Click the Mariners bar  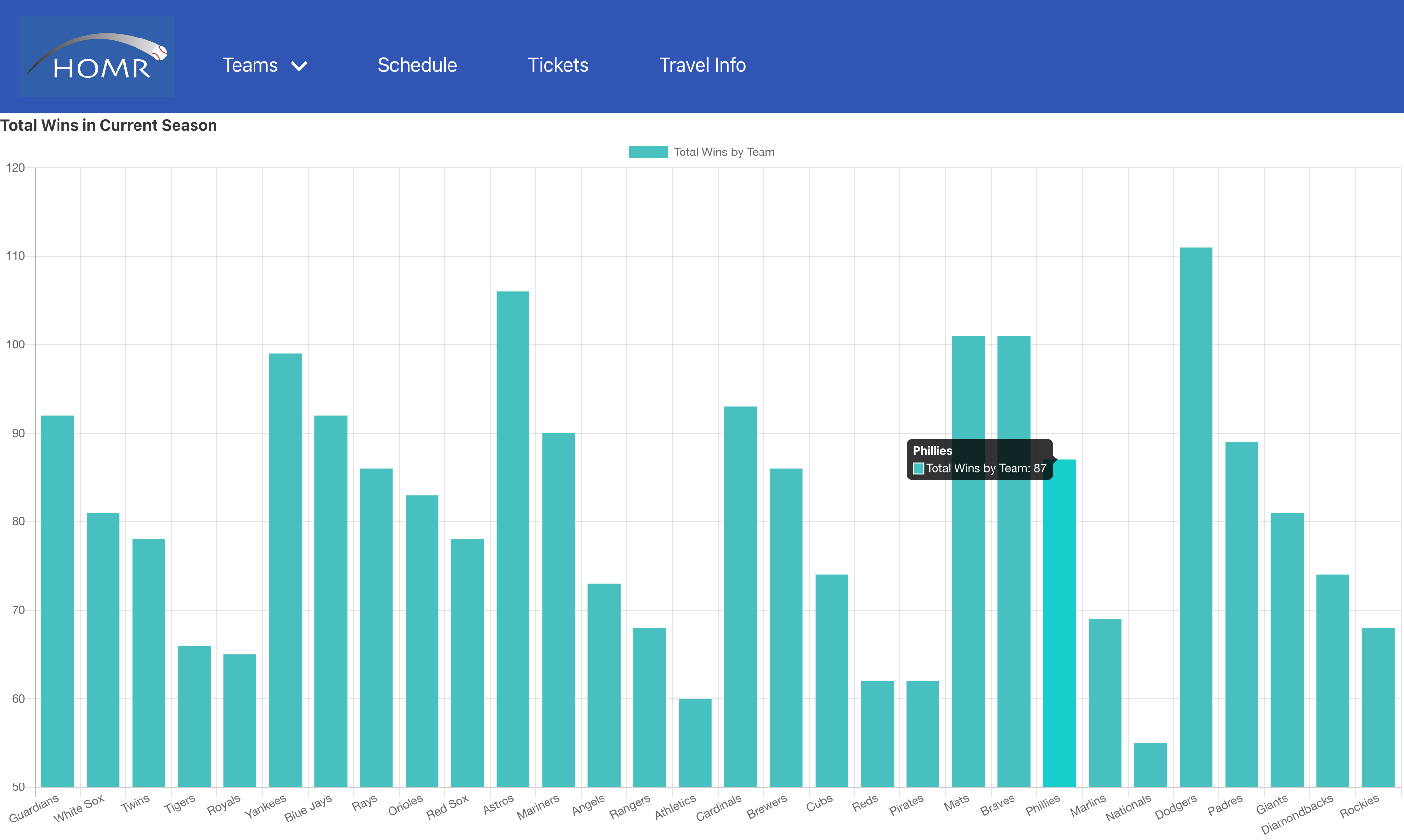pos(558,610)
